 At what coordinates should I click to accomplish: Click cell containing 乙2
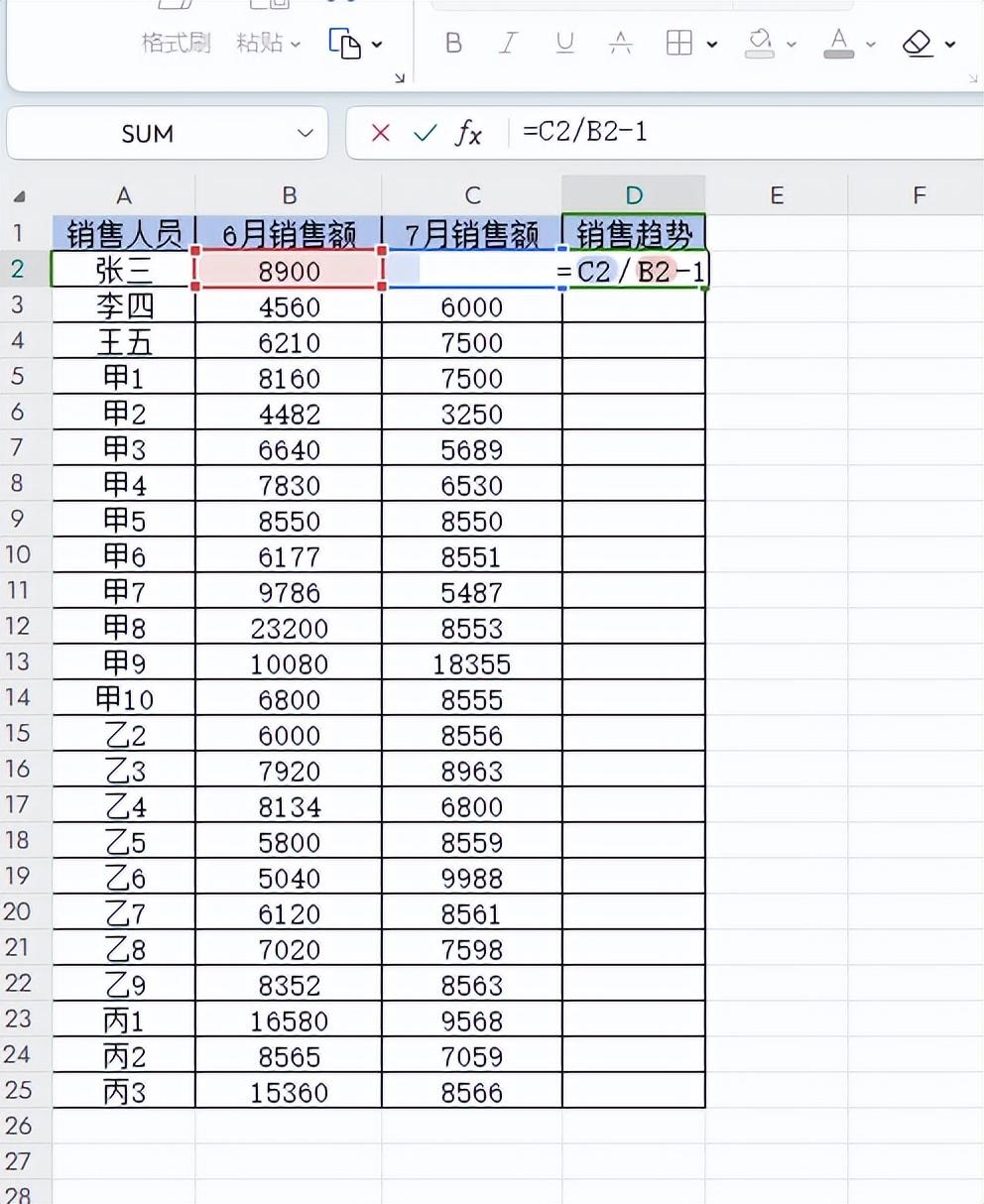tap(123, 735)
